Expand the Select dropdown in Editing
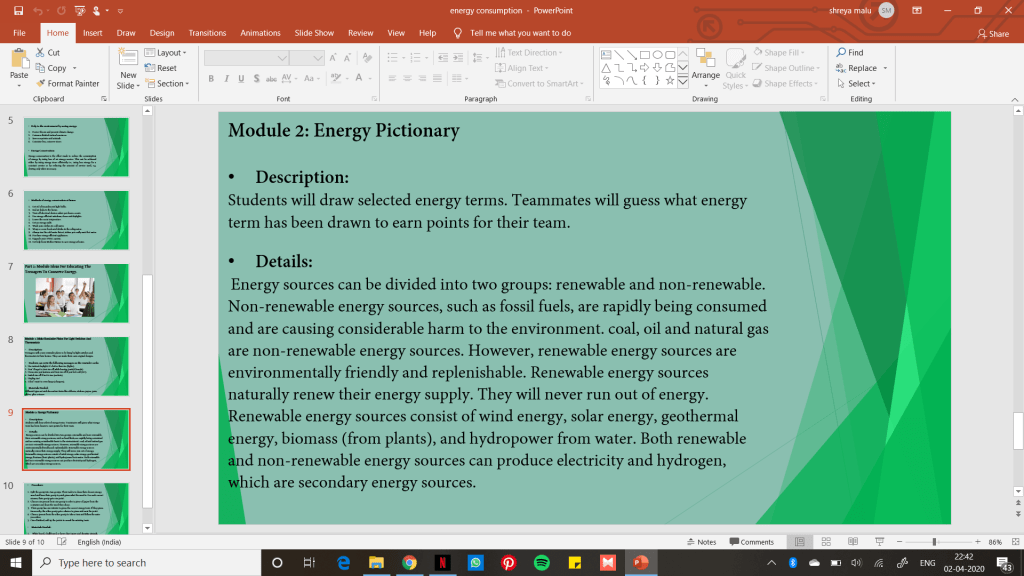The image size is (1024, 576). coord(855,84)
